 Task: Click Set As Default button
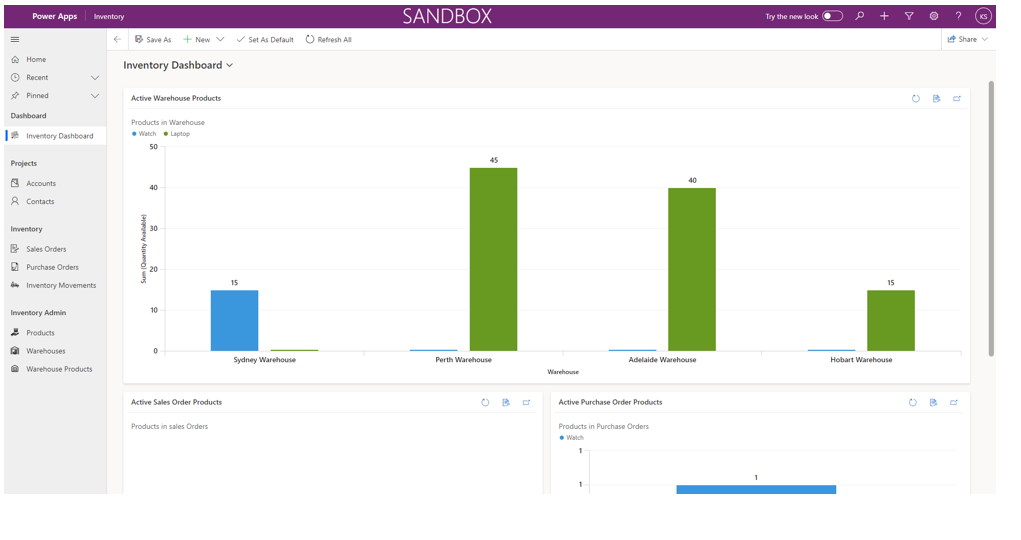point(265,40)
